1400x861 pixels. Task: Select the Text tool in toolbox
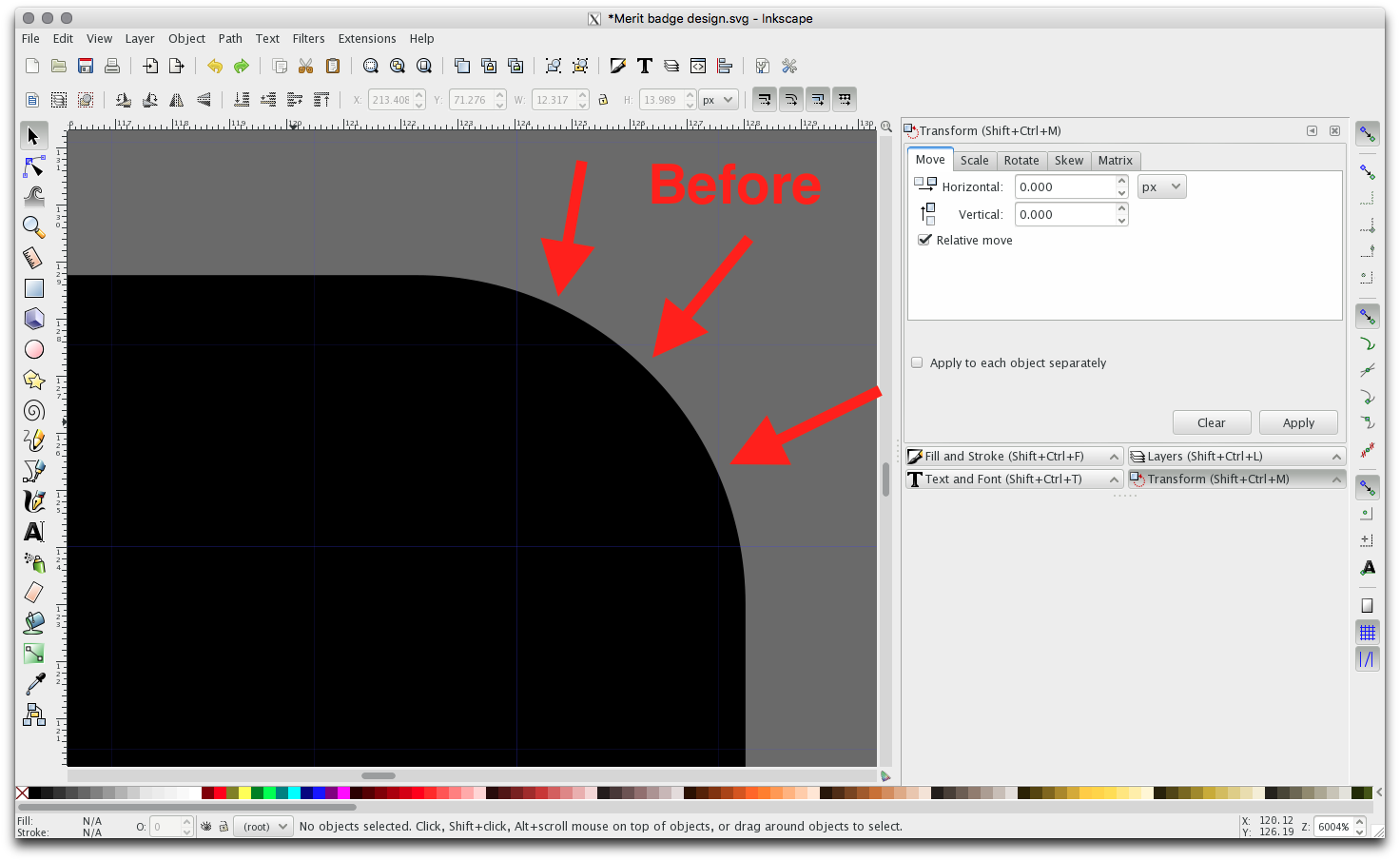(34, 532)
